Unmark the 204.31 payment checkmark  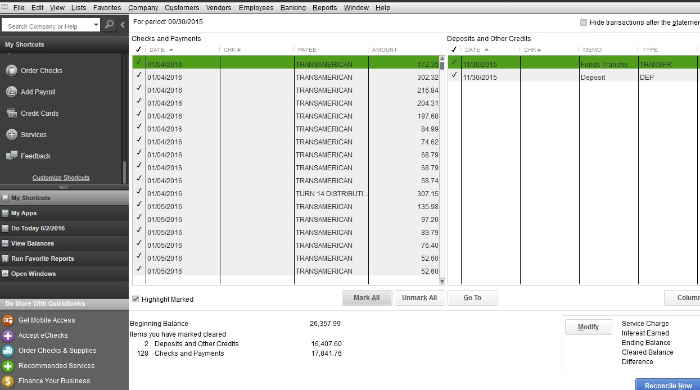(x=139, y=101)
